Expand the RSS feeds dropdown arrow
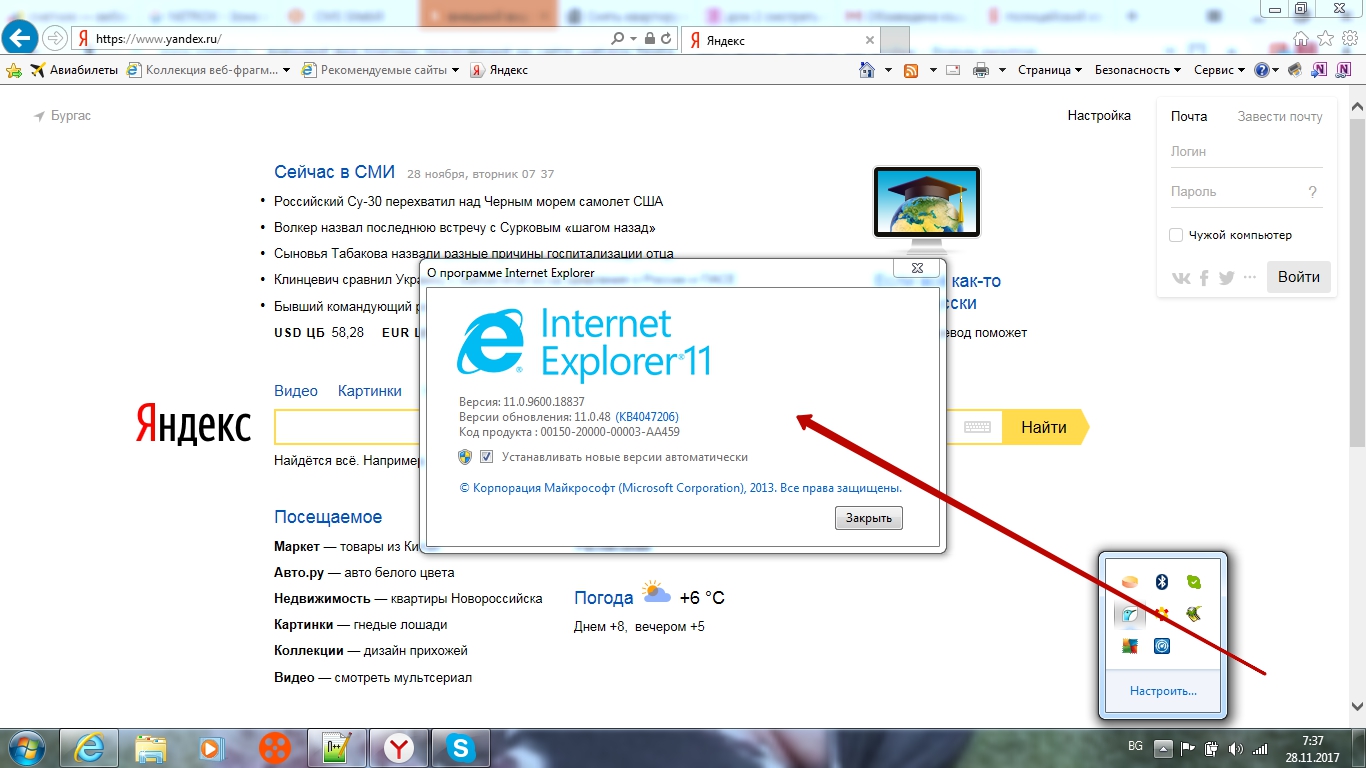The height and width of the screenshot is (768, 1366). (x=933, y=70)
